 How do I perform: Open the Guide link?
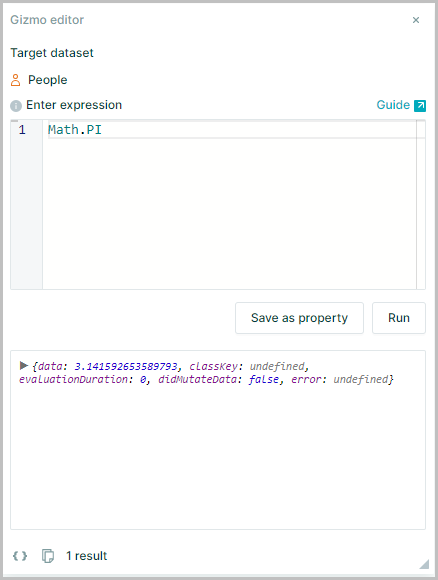click(x=393, y=105)
